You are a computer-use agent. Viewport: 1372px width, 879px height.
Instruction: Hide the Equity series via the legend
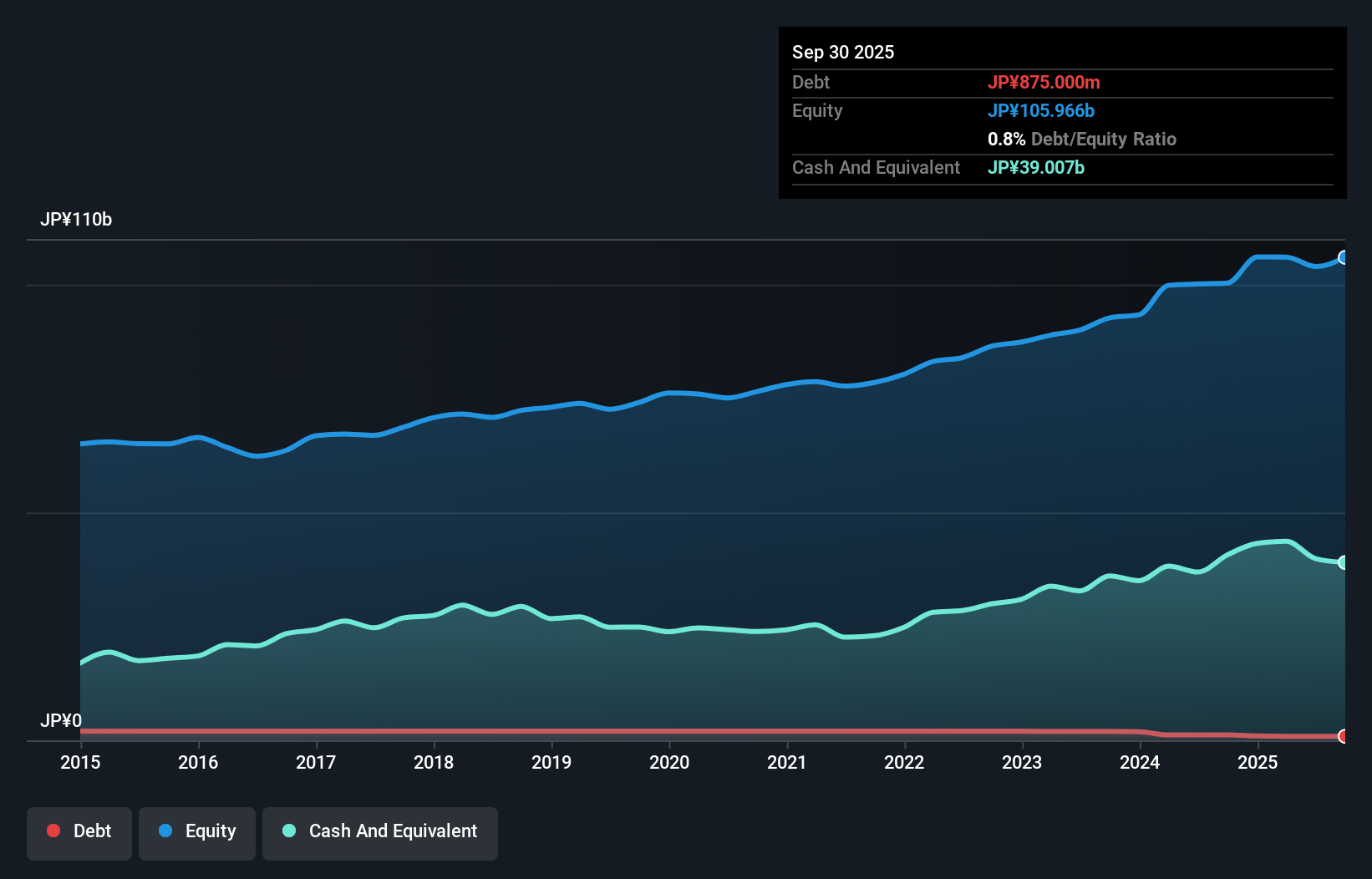[196, 833]
